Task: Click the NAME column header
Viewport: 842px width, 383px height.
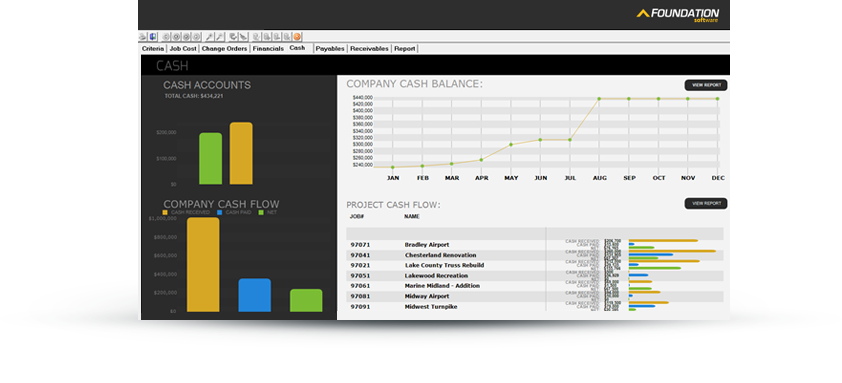Action: tap(412, 216)
